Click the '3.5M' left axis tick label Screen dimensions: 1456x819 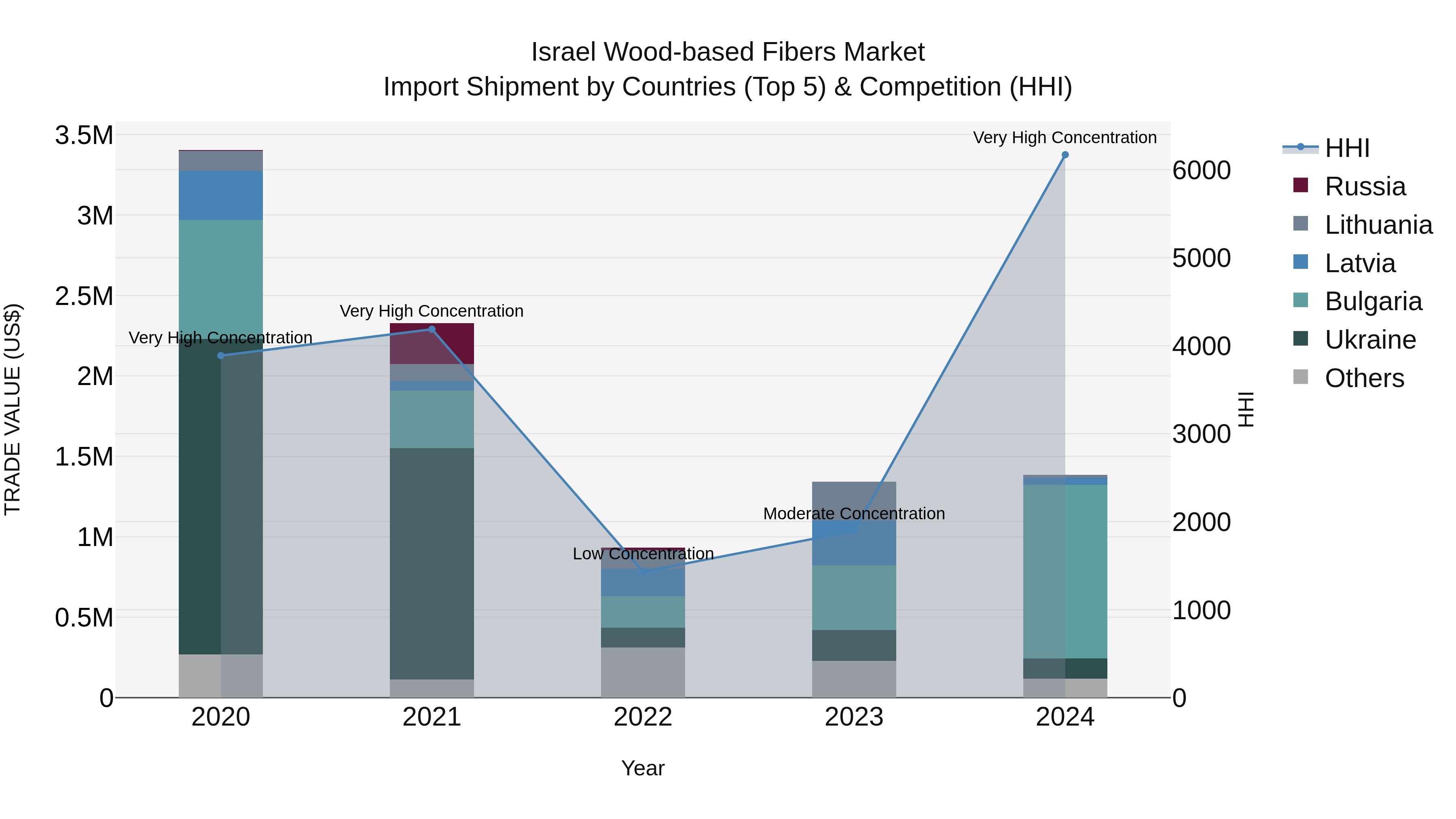84,135
